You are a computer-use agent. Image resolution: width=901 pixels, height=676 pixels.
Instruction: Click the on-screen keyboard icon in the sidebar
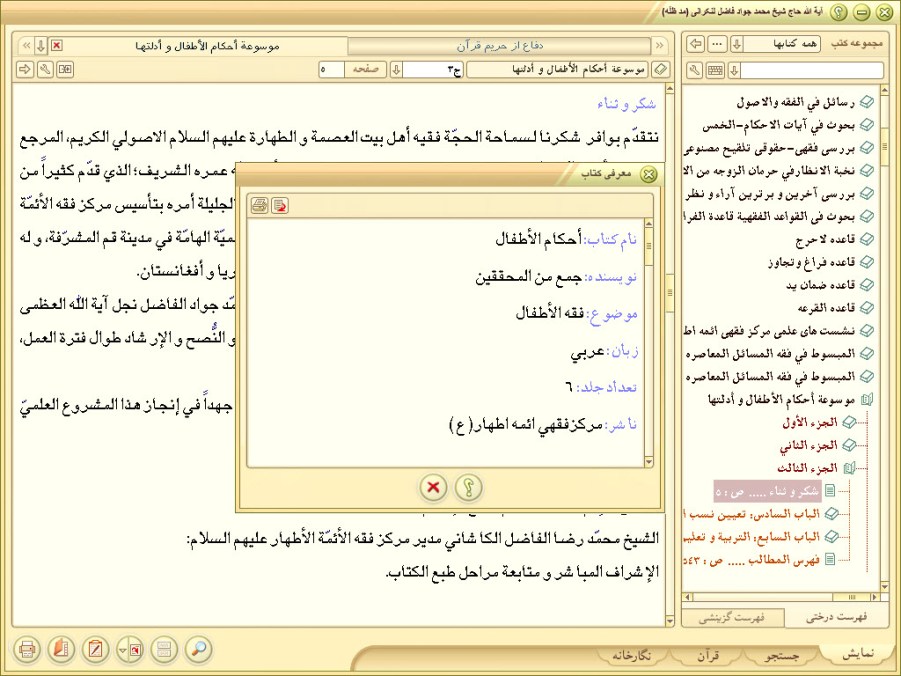click(715, 70)
